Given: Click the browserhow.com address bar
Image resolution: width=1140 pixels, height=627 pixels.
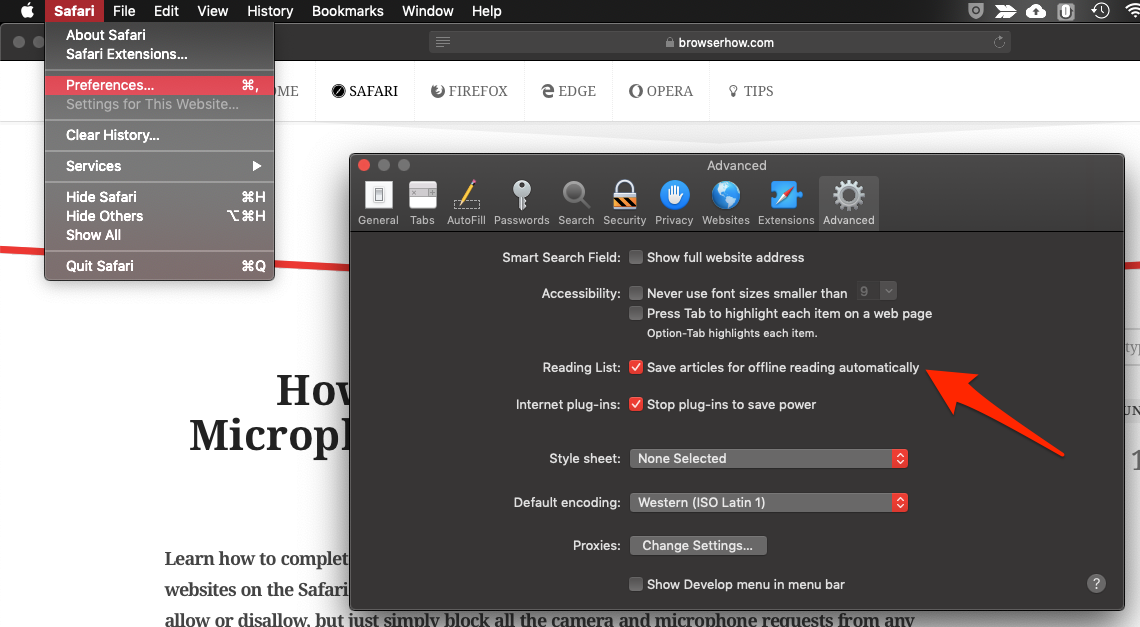Looking at the screenshot, I should (x=719, y=42).
